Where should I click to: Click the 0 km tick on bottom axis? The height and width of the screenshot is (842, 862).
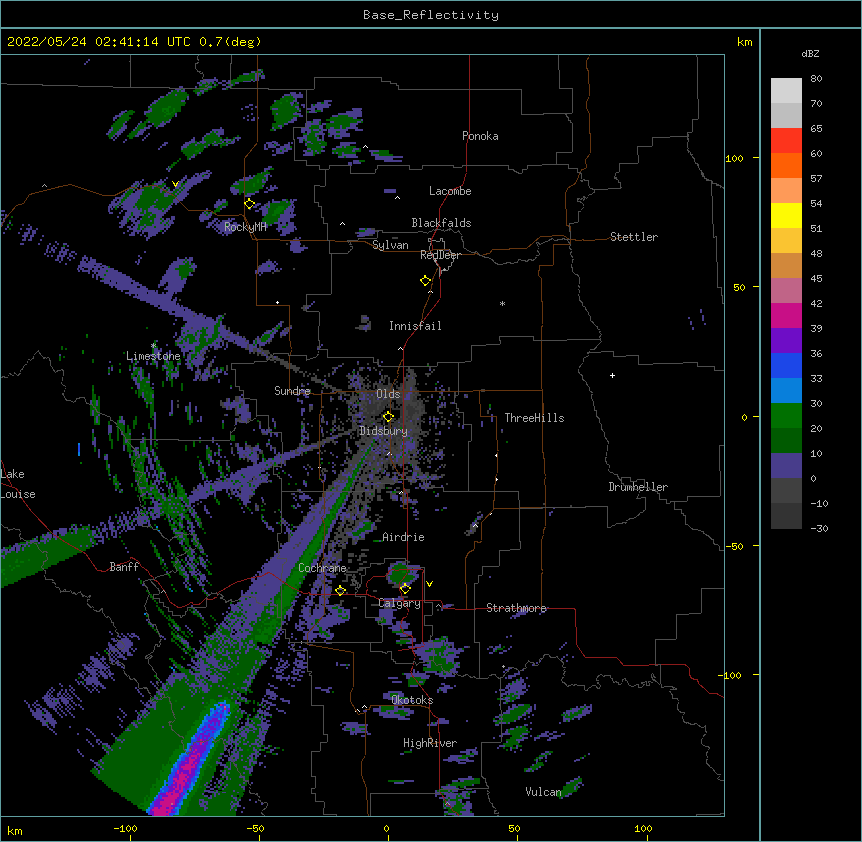click(386, 828)
